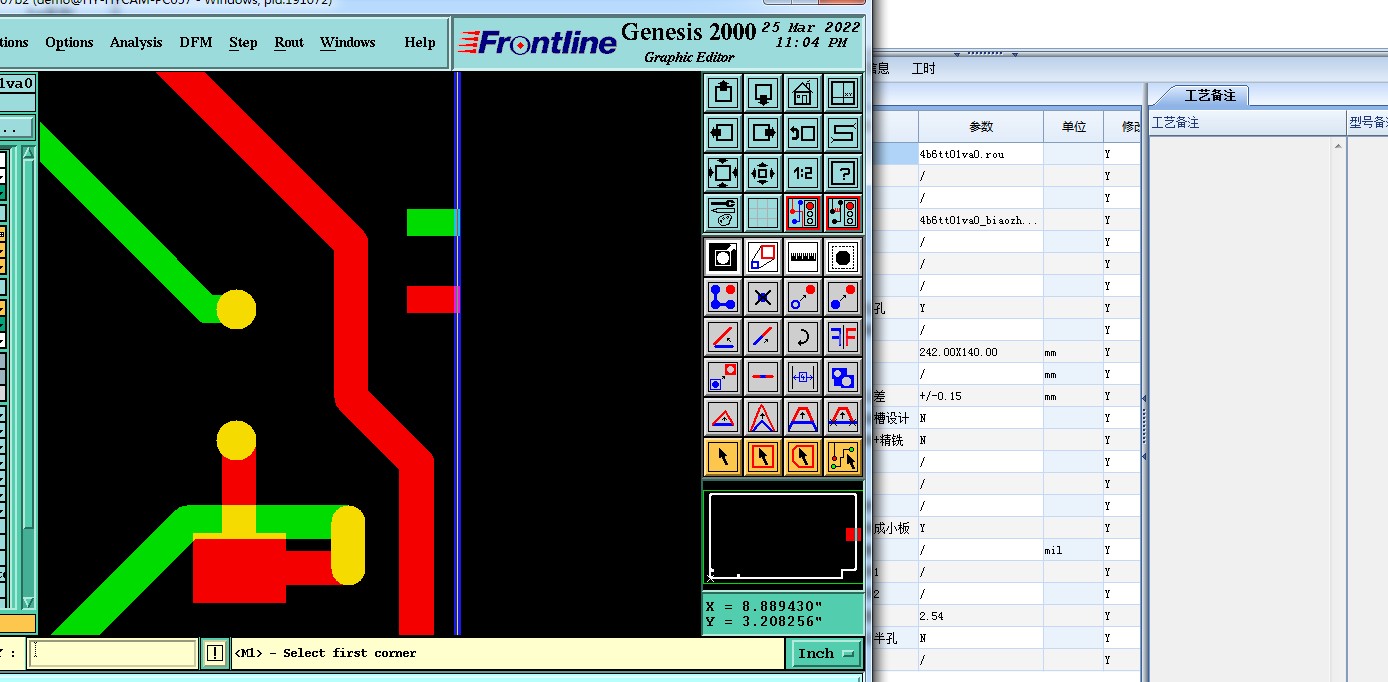Screen dimensions: 1388x682
Task: Click the notes panel scroll-up arrow
Action: (1339, 147)
